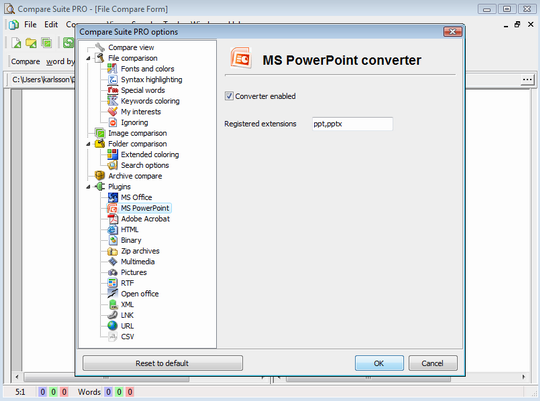Viewport: 540px width, 401px height.
Task: Close the options dialog with X
Action: (x=453, y=32)
